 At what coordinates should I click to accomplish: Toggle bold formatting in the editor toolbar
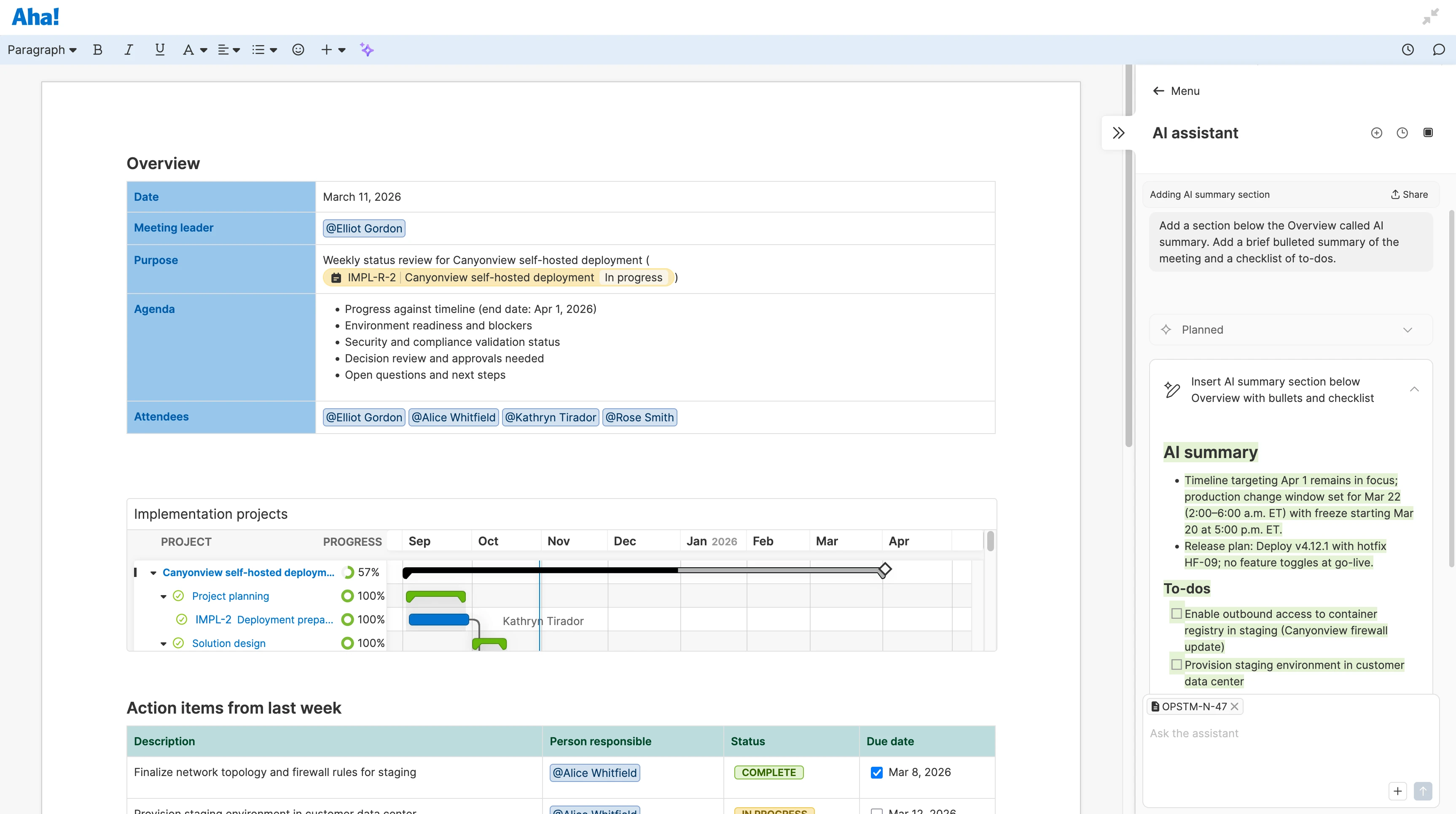click(x=97, y=50)
